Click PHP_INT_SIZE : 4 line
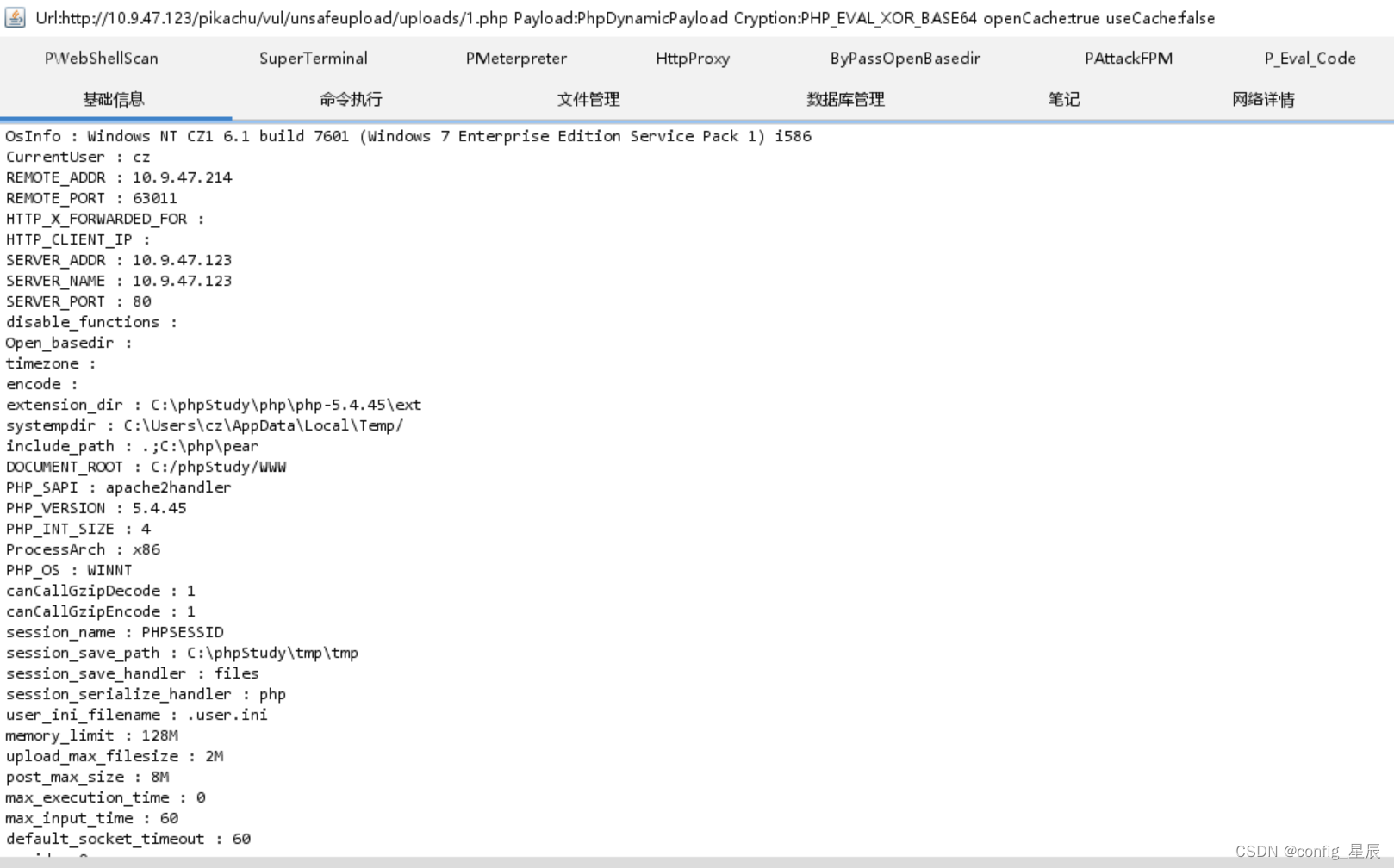Image resolution: width=1394 pixels, height=868 pixels. point(78,529)
